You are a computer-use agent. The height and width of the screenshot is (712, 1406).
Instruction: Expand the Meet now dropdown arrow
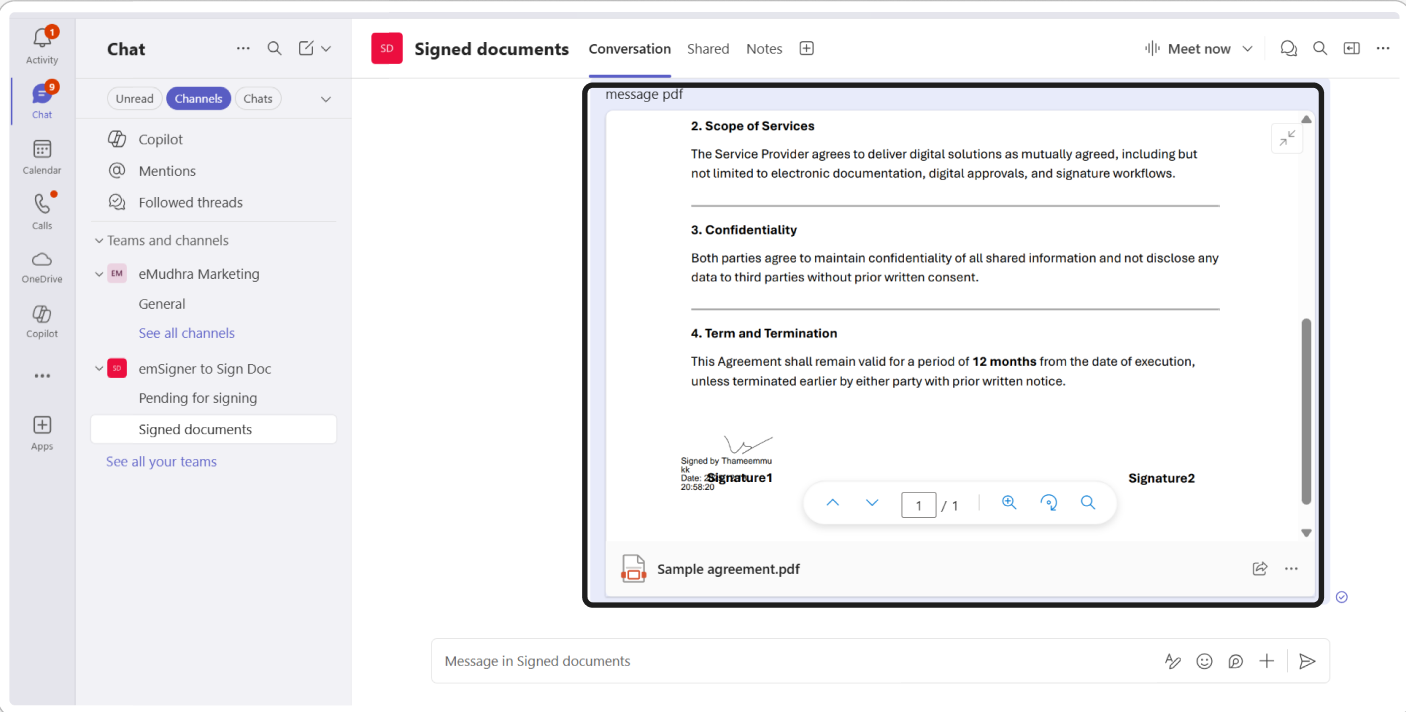1247,49
